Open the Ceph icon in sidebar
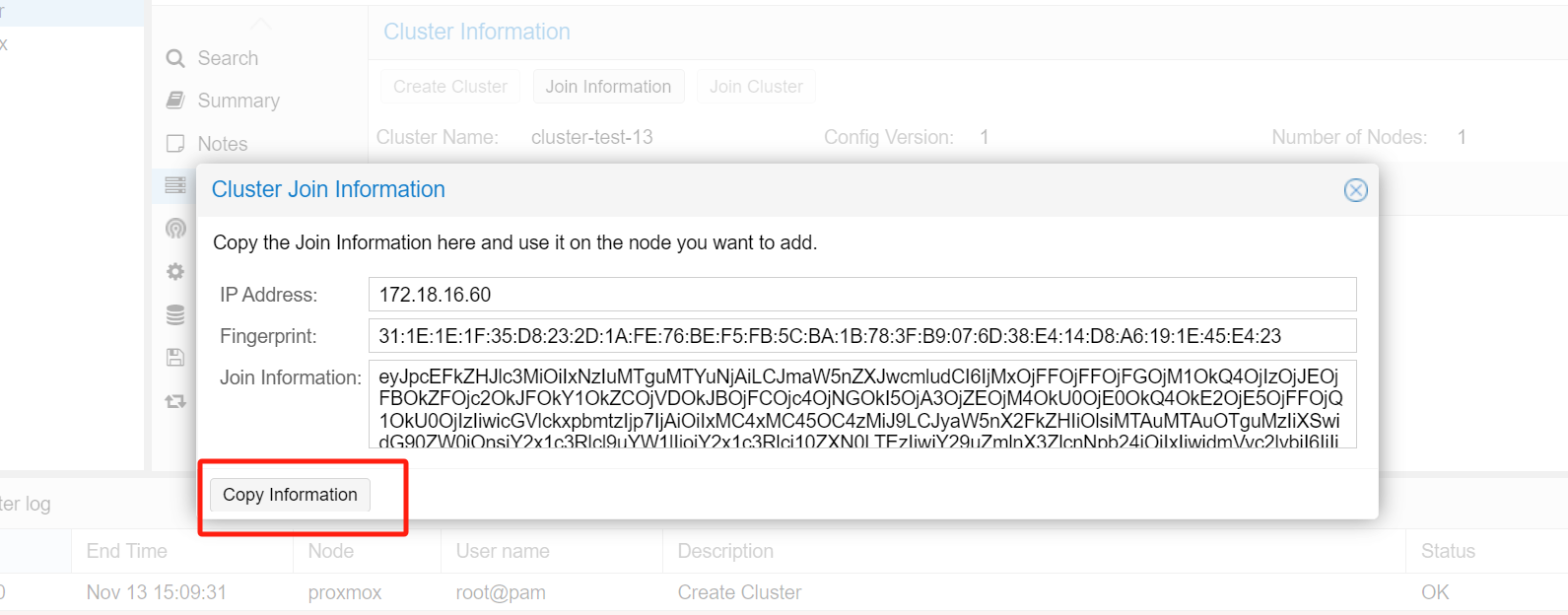Image resolution: width=1568 pixels, height=615 pixels. click(175, 229)
